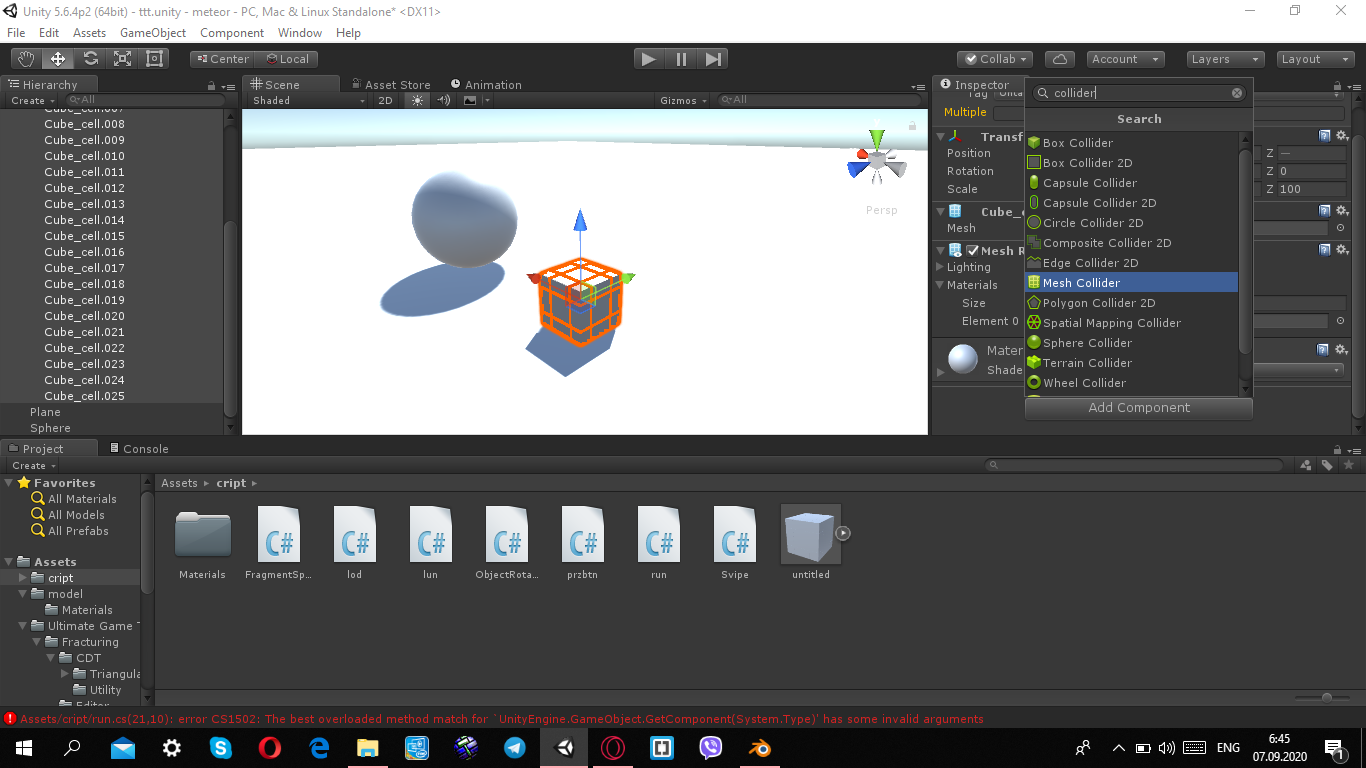Open Cloud services panel icon
Viewport: 1366px width, 768px height.
(x=1060, y=59)
